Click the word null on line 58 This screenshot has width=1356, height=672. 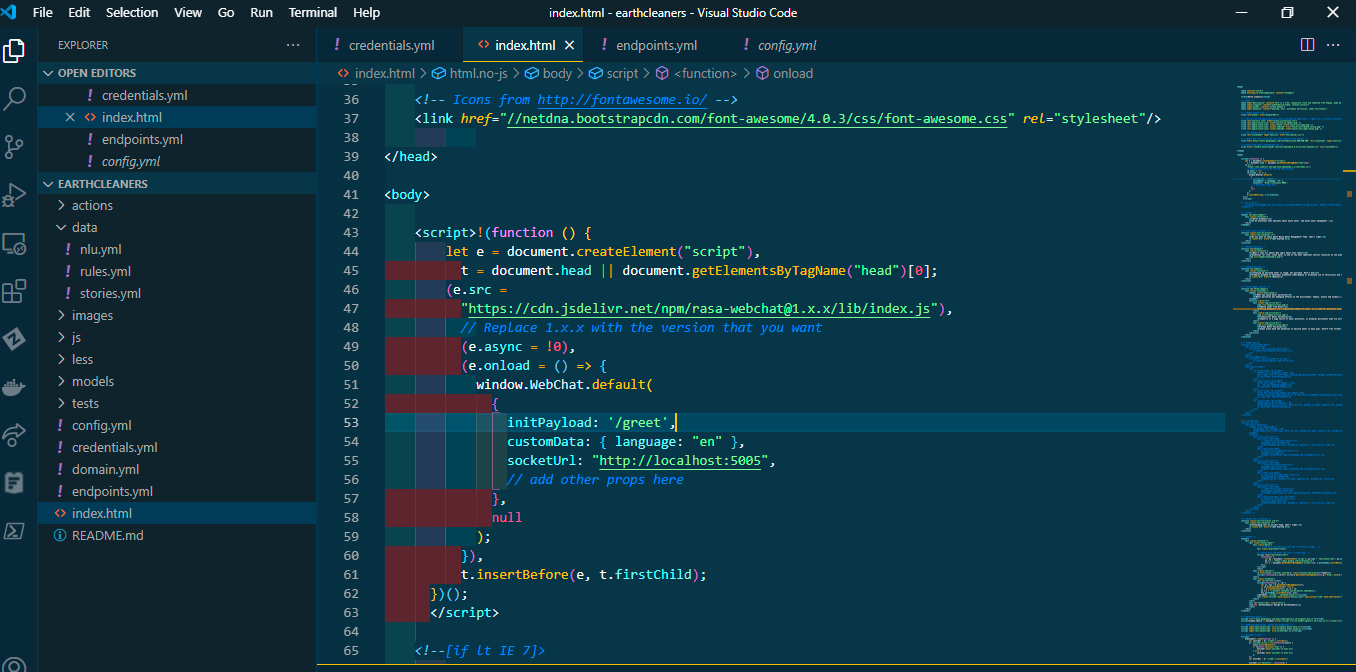[507, 517]
